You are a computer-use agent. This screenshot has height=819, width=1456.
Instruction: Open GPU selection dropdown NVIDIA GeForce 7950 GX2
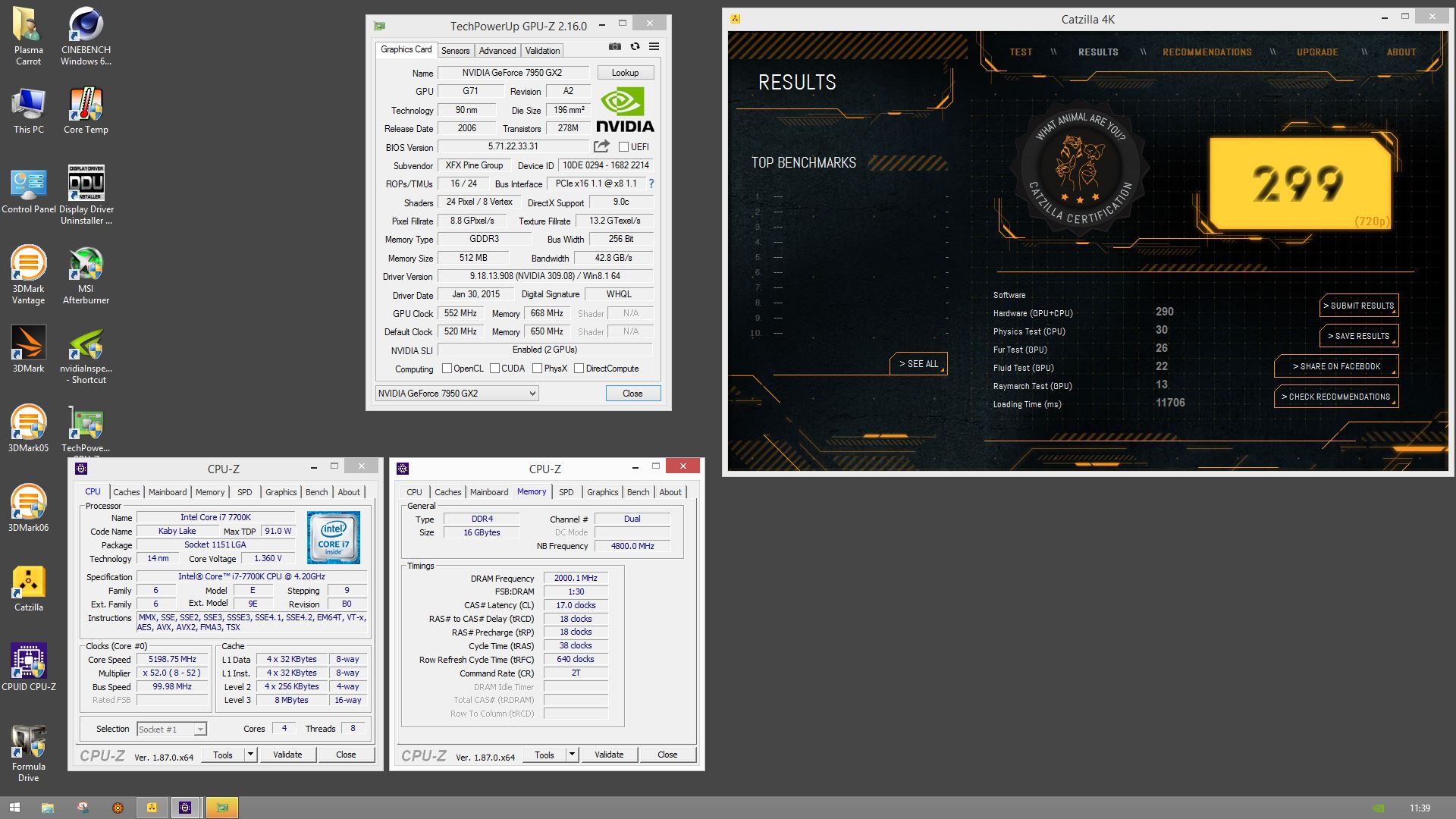457,394
